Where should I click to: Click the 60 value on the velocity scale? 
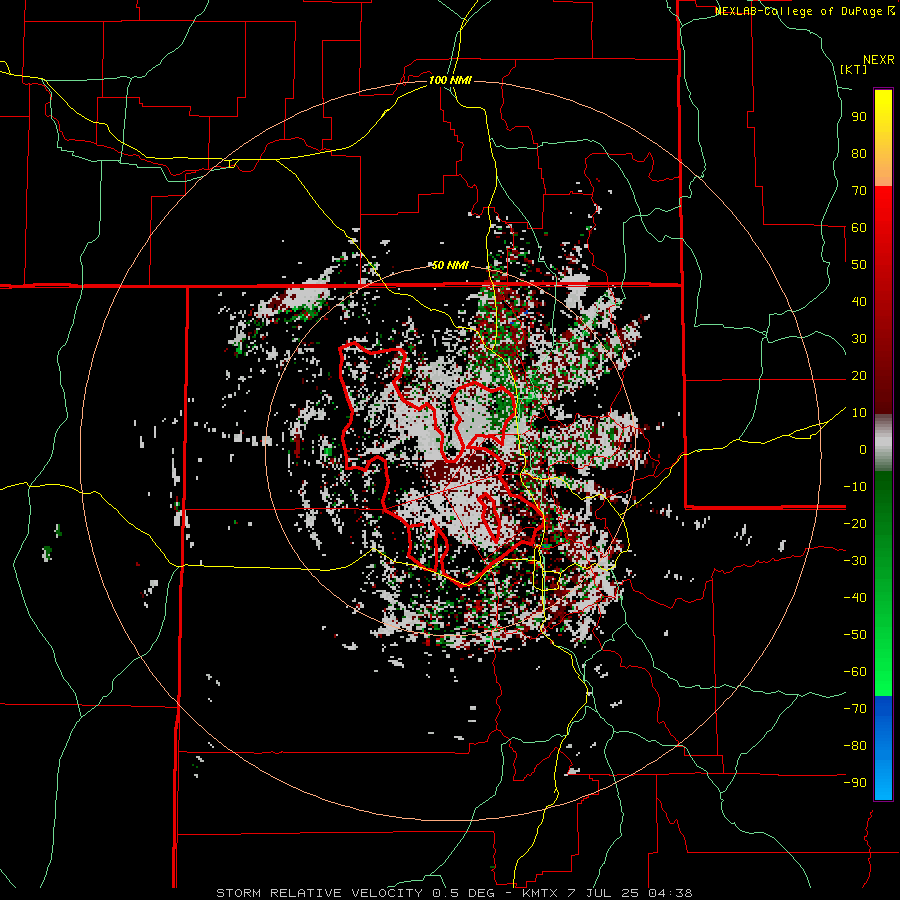[x=859, y=227]
